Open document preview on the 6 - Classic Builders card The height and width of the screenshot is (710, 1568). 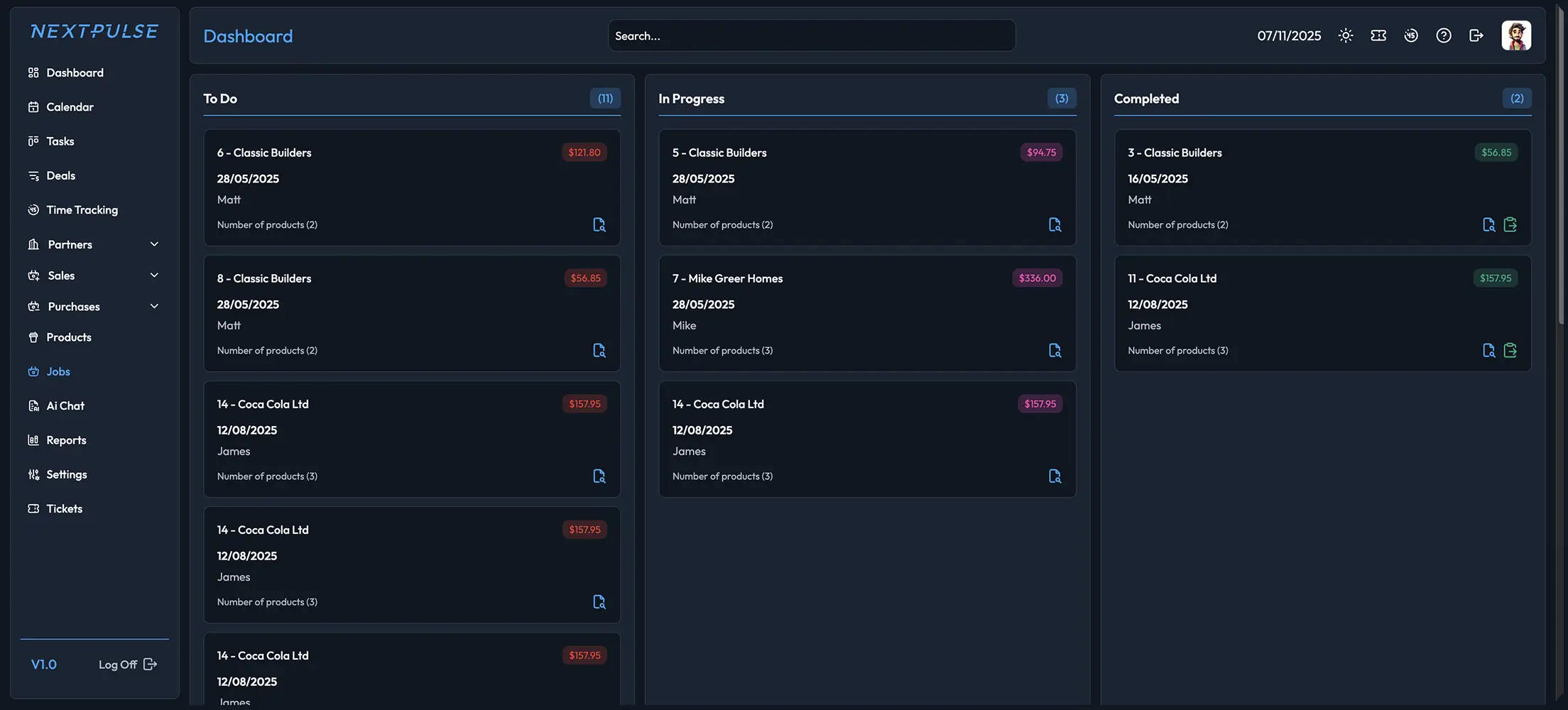pyautogui.click(x=599, y=224)
